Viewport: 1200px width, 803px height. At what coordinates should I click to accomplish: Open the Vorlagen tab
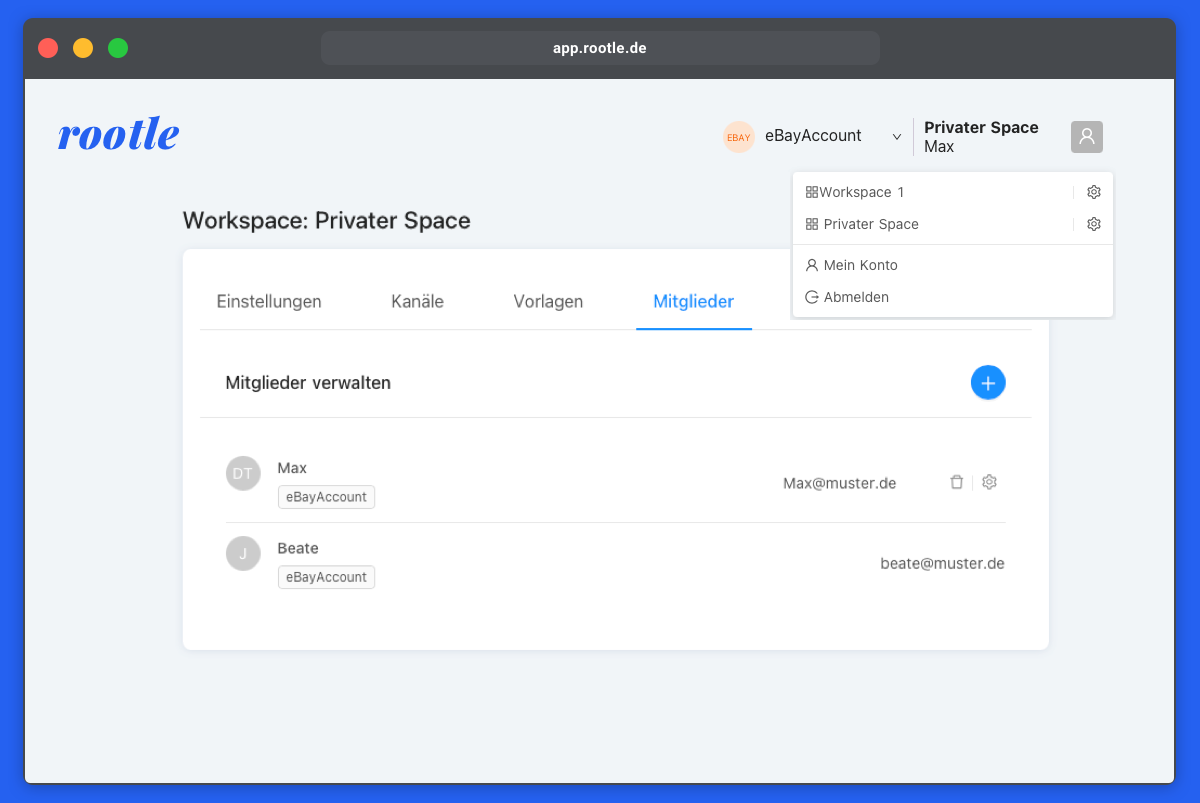(x=547, y=300)
